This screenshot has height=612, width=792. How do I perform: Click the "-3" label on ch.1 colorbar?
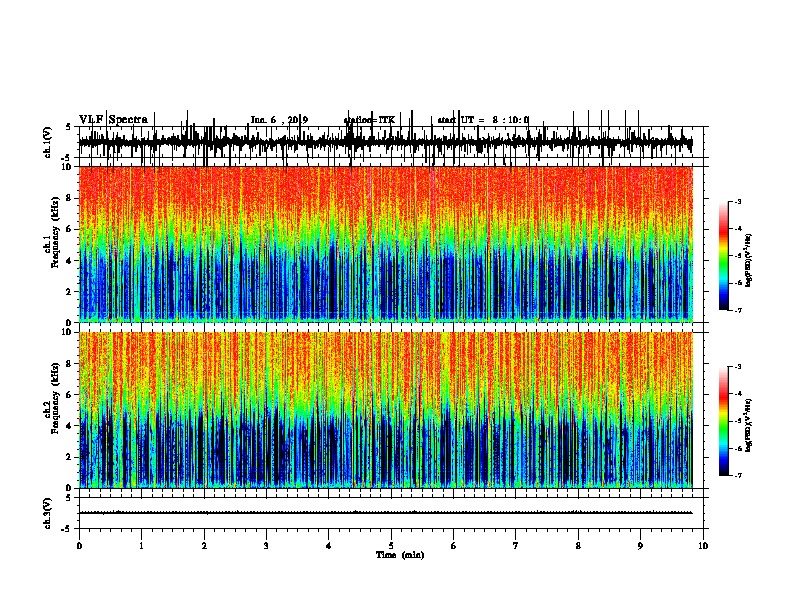coord(738,202)
